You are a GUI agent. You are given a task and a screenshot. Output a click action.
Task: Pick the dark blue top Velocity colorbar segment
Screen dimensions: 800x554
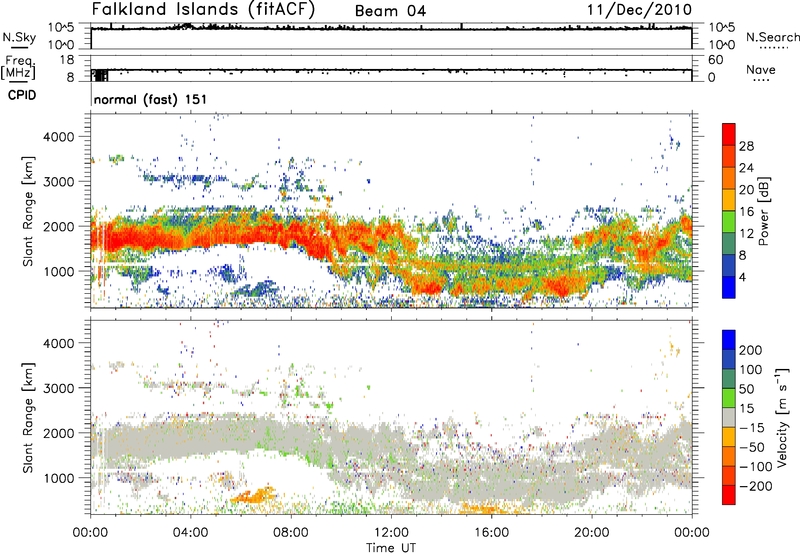coord(729,340)
